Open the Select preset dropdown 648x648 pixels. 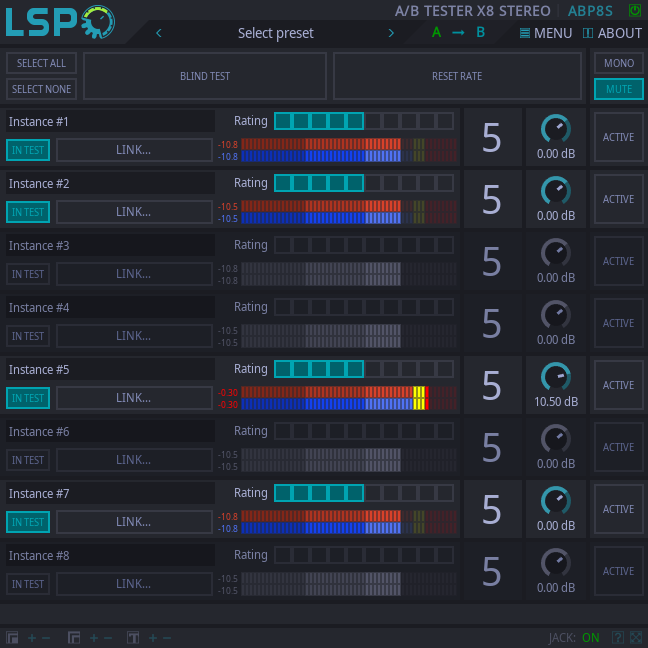click(275, 33)
